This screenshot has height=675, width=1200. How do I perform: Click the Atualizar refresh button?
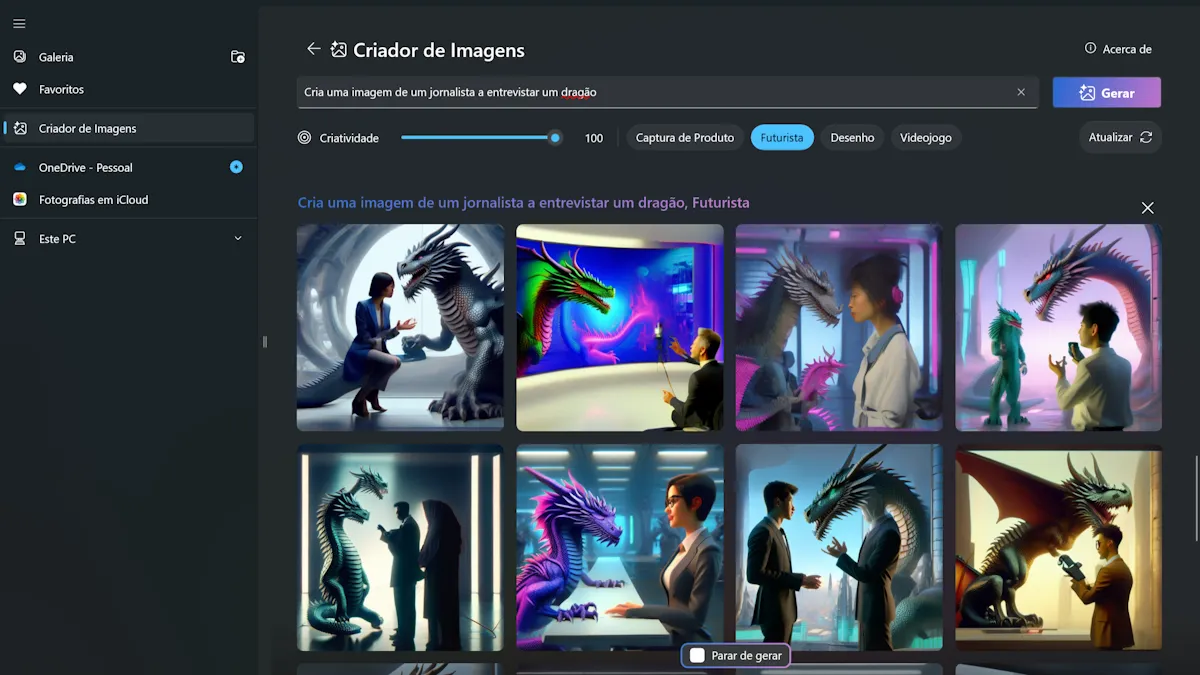[1120, 137]
